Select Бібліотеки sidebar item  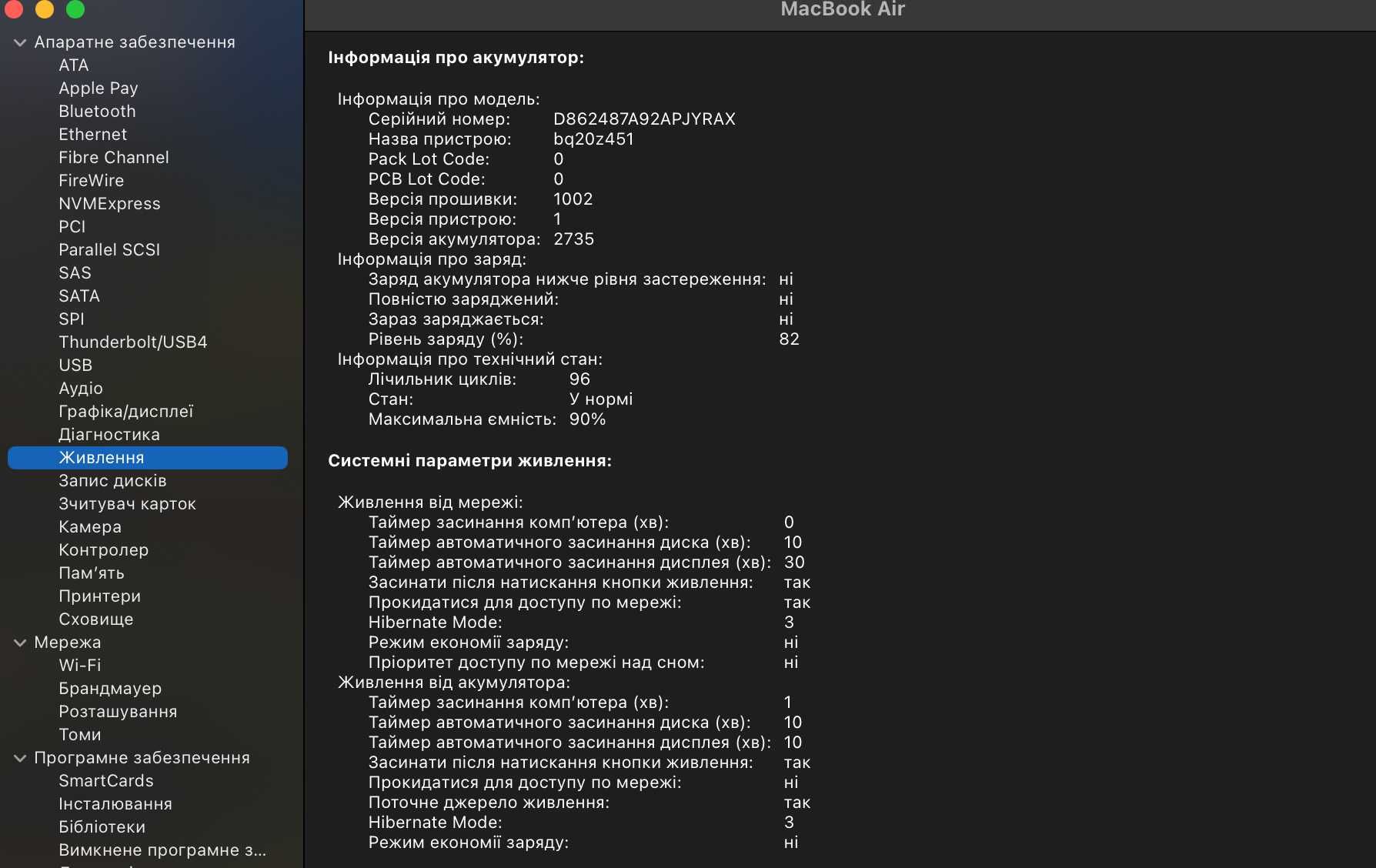point(102,827)
